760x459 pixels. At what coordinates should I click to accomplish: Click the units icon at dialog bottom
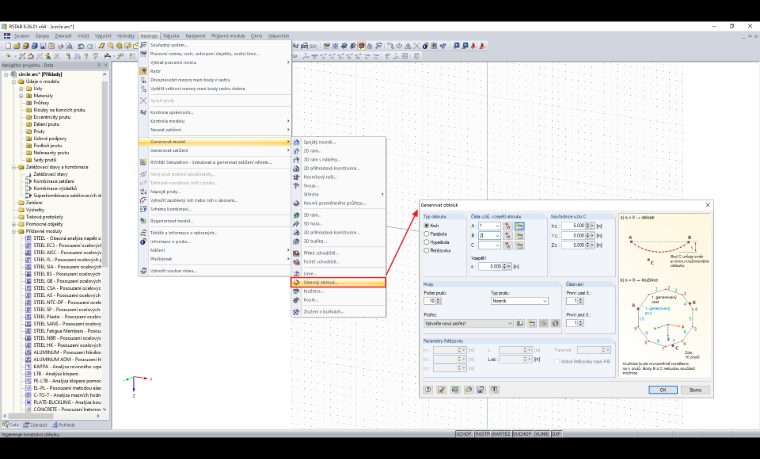(x=455, y=390)
